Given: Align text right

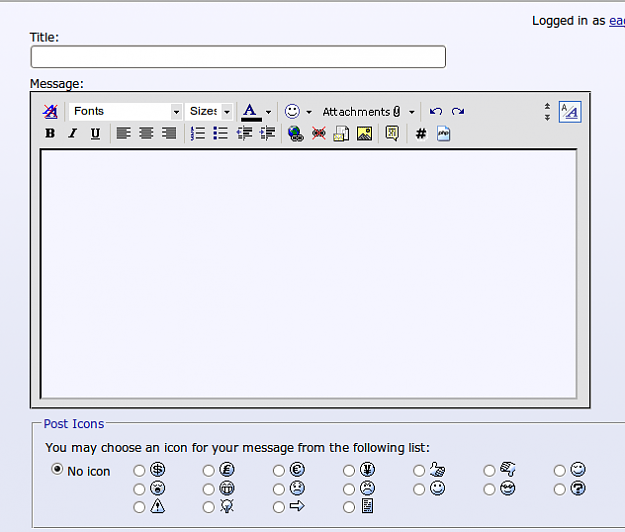Looking at the screenshot, I should point(169,133).
